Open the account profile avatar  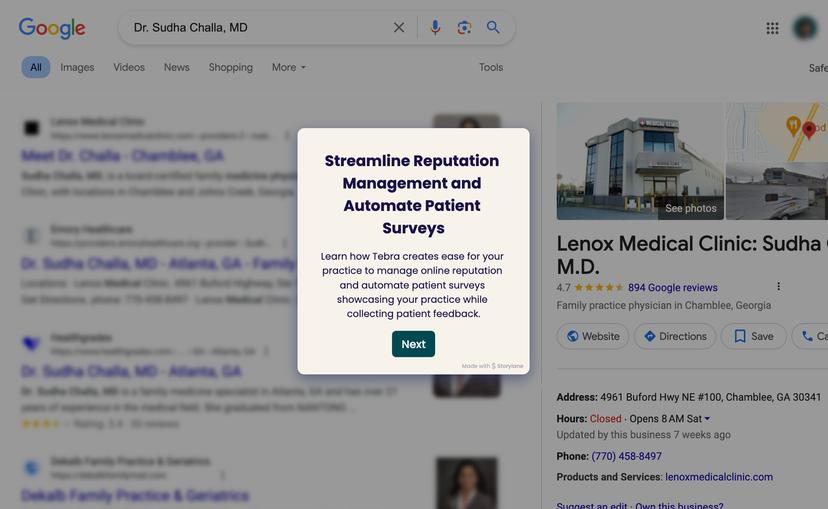pyautogui.click(x=805, y=28)
